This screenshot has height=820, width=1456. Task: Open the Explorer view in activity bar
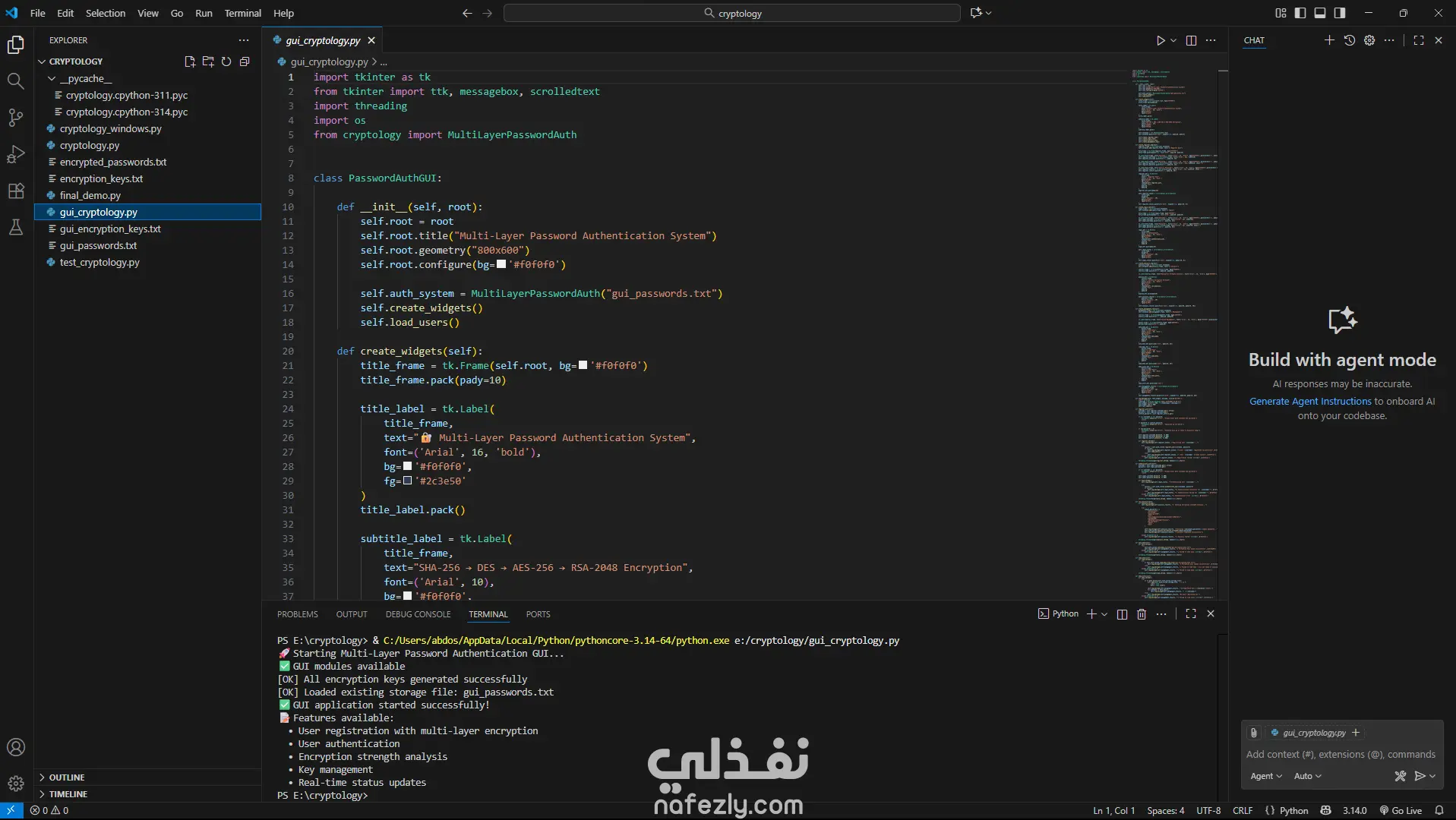[16, 45]
